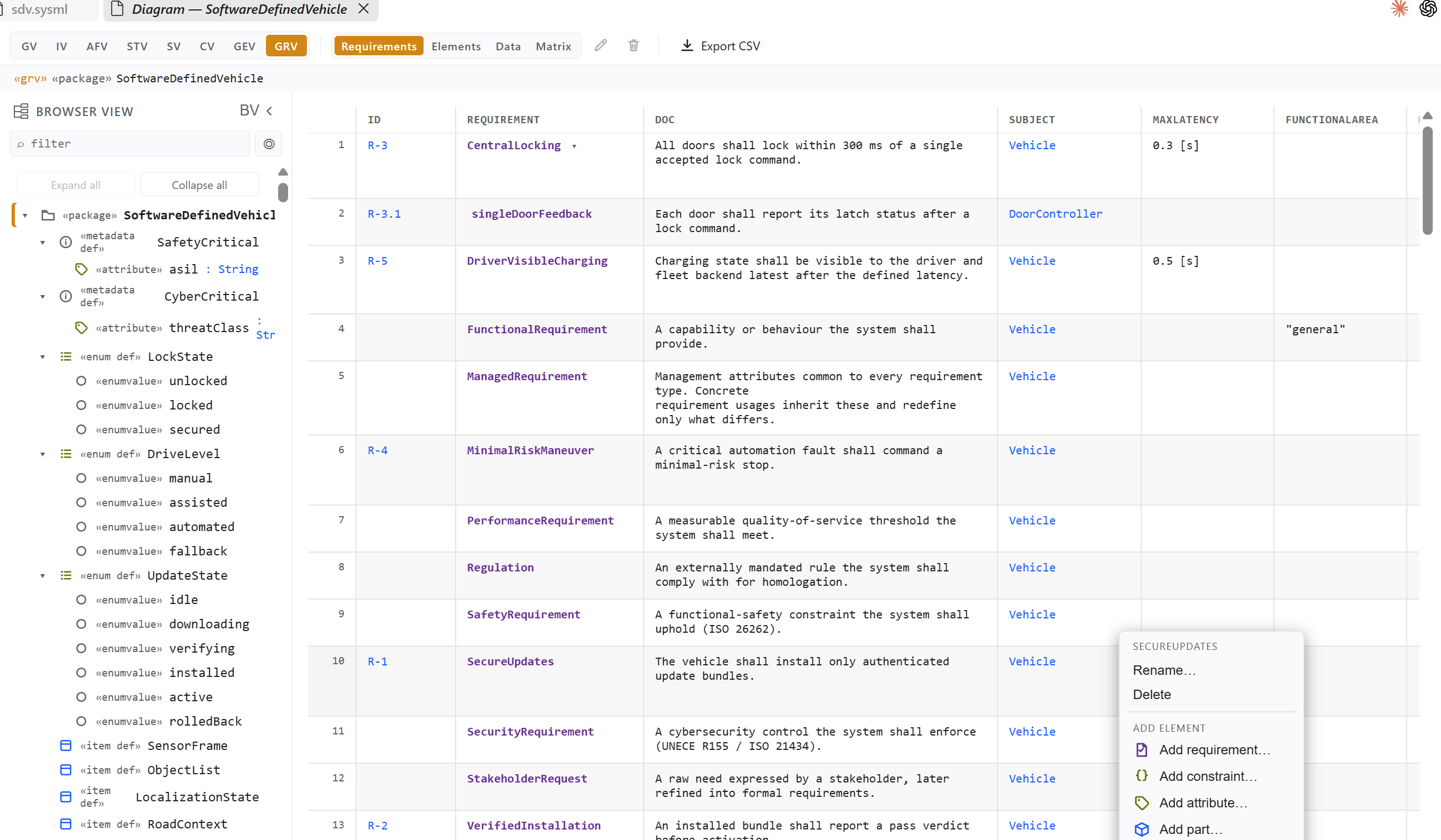
Task: Click the info icon beside CyberCritical
Action: click(66, 296)
